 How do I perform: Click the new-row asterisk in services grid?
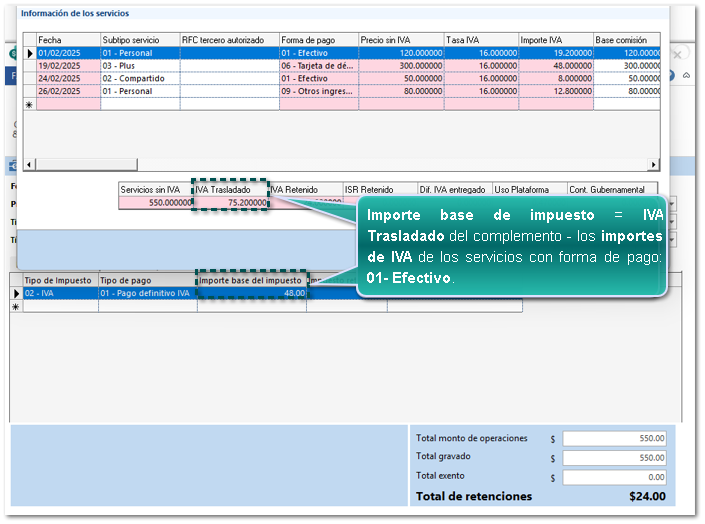(x=30, y=104)
